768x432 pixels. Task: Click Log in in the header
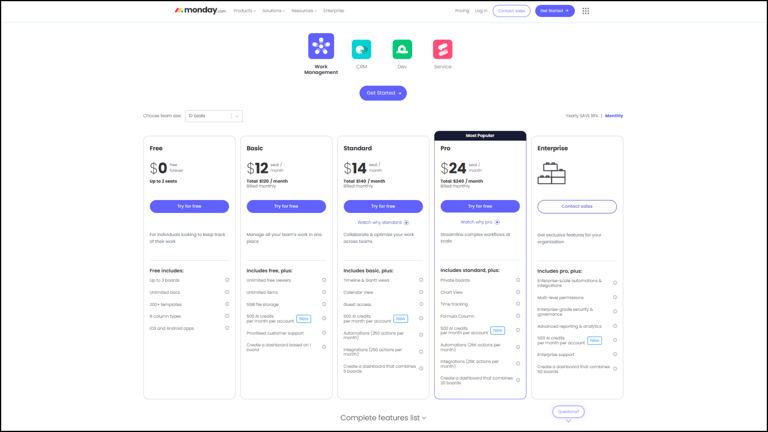click(x=481, y=11)
